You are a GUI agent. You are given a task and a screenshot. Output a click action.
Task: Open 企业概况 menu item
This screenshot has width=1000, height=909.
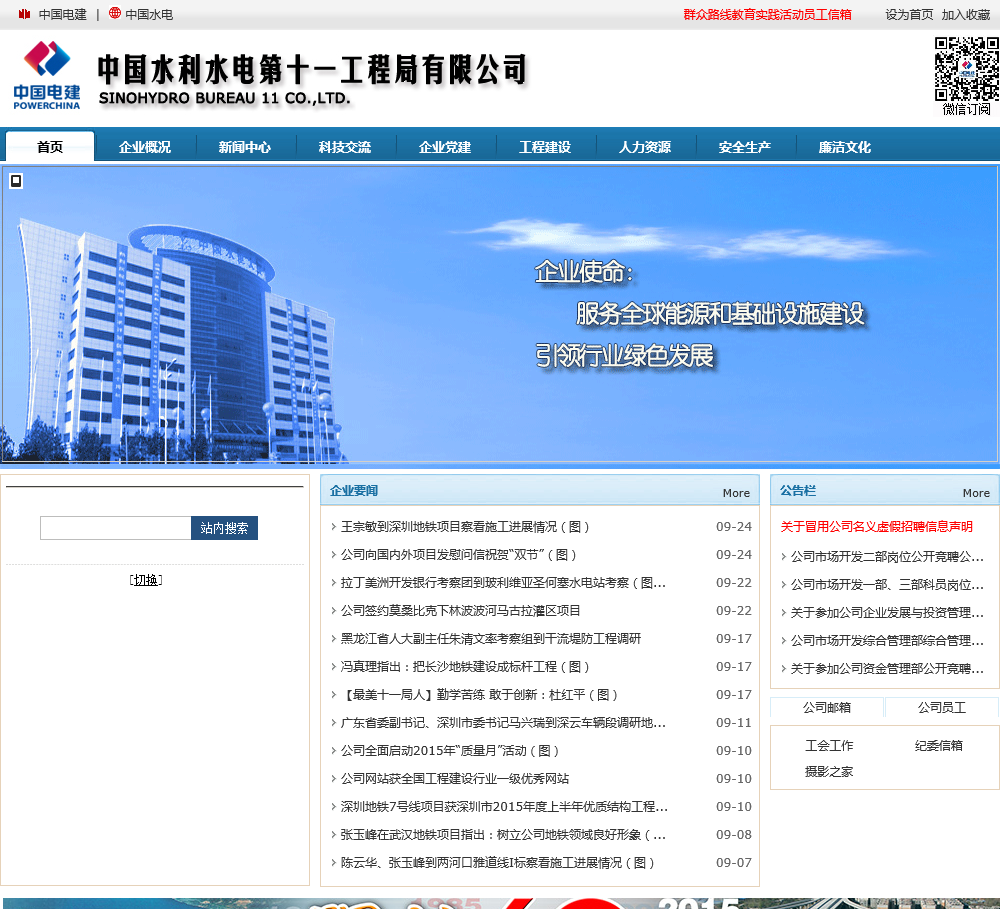coord(145,147)
